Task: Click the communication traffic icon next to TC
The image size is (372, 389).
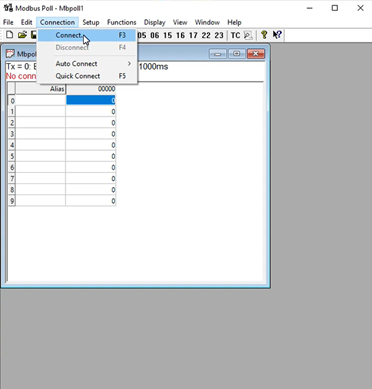Action: [248, 35]
